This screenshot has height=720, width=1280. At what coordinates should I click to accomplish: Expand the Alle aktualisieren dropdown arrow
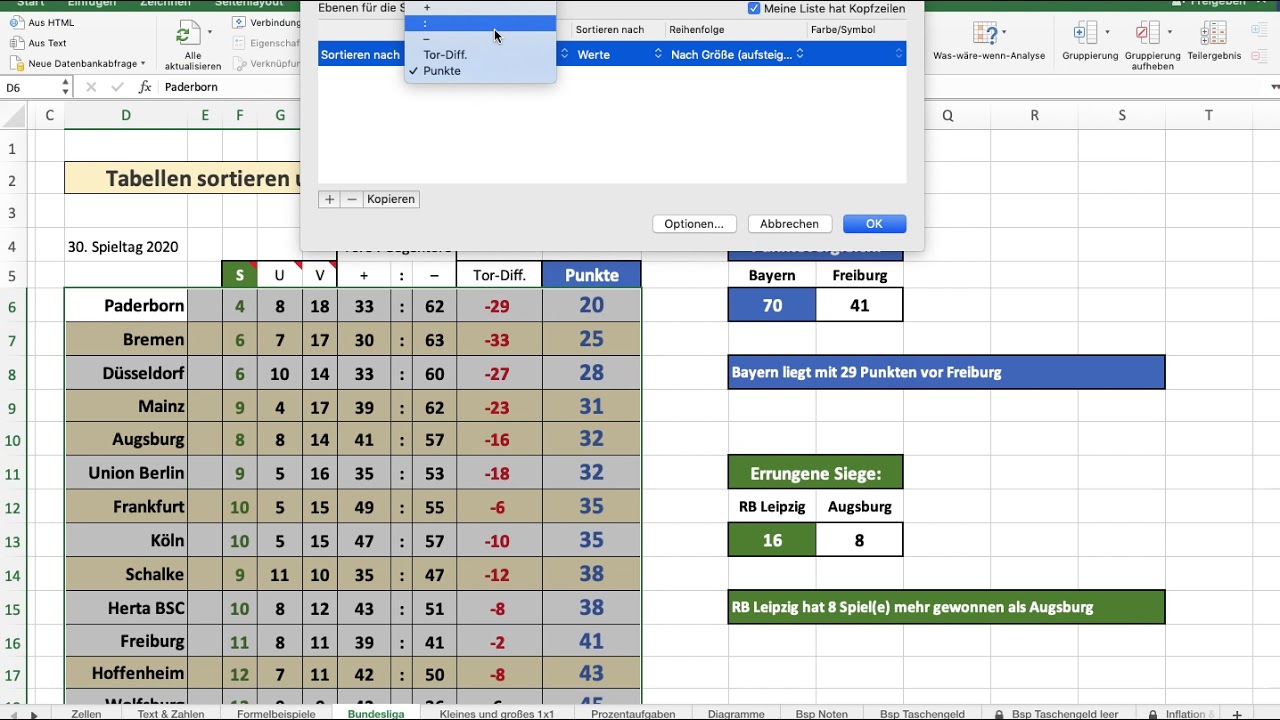click(x=209, y=33)
